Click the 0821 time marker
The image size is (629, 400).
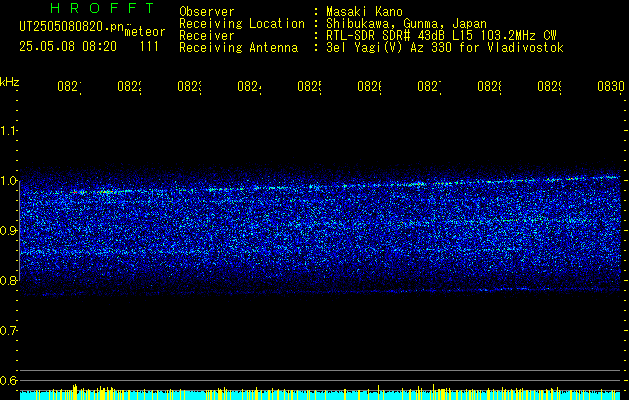[69, 86]
